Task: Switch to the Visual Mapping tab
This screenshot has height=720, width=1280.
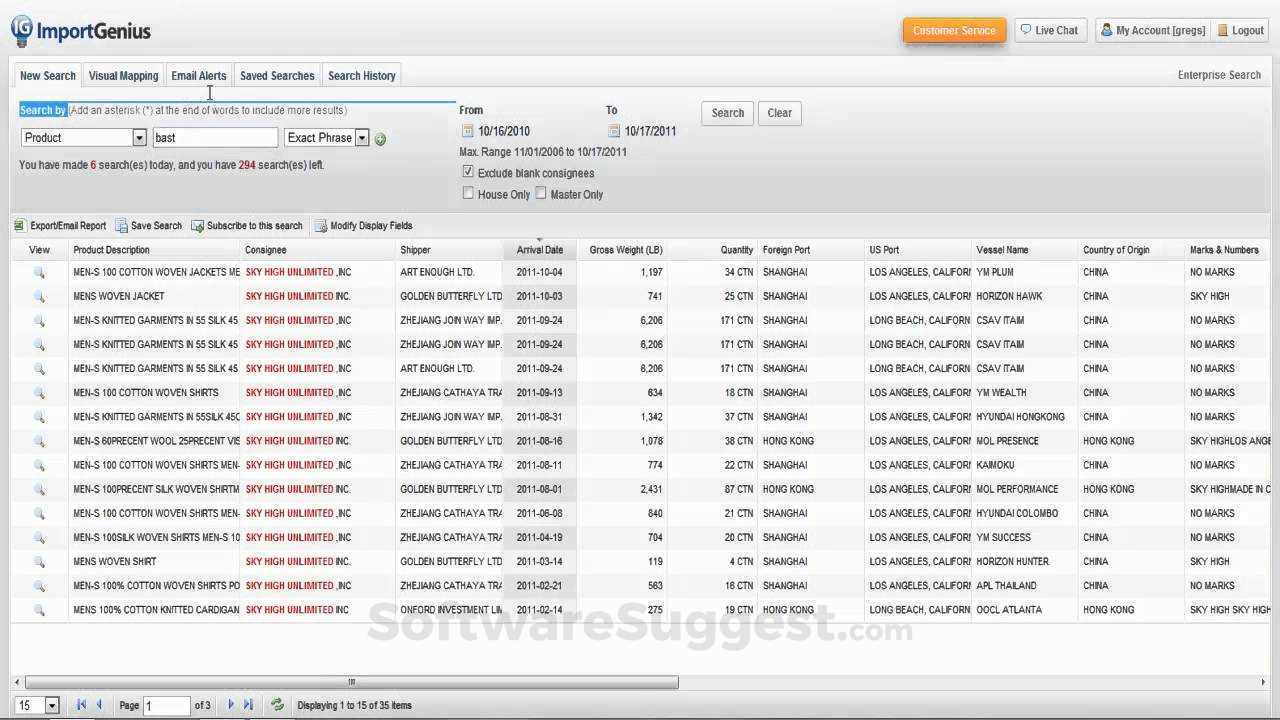Action: (123, 75)
